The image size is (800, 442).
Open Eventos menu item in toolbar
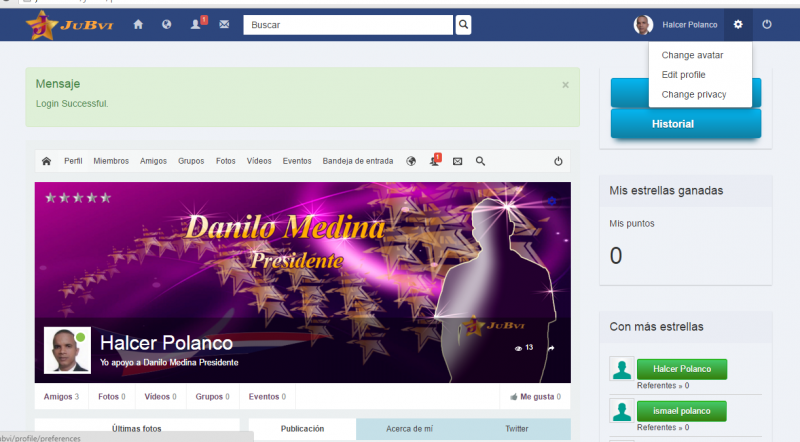pyautogui.click(x=297, y=161)
